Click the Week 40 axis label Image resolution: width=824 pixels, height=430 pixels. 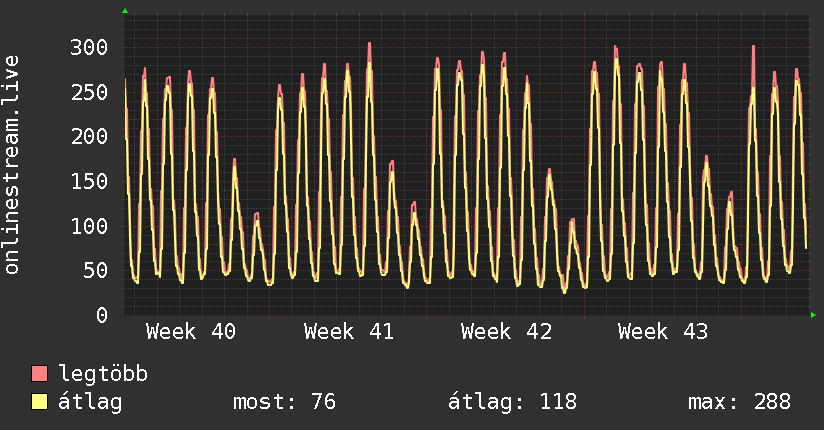coord(191,332)
